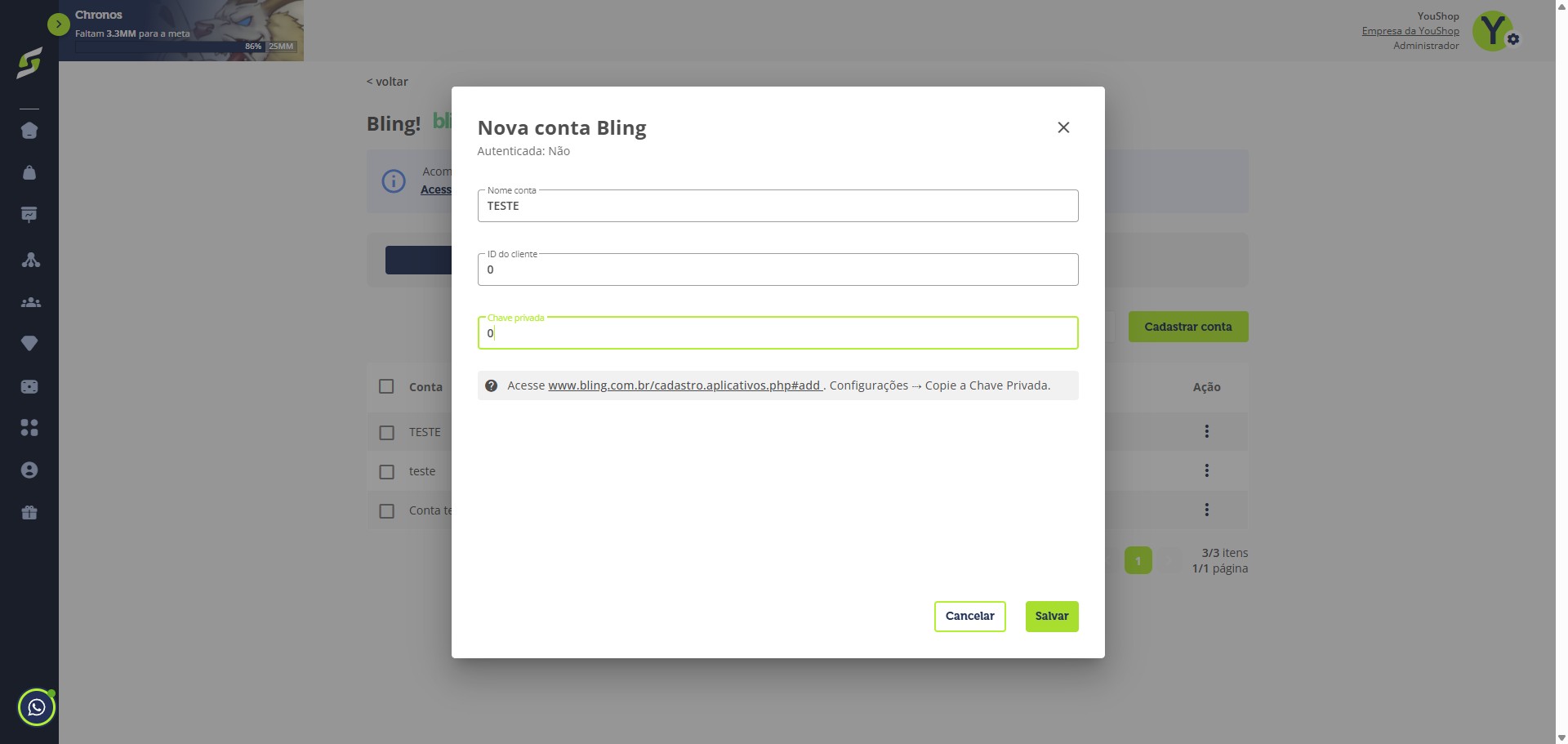Close the Nova conta Bling dialog
The image size is (1568, 744).
point(1063,127)
